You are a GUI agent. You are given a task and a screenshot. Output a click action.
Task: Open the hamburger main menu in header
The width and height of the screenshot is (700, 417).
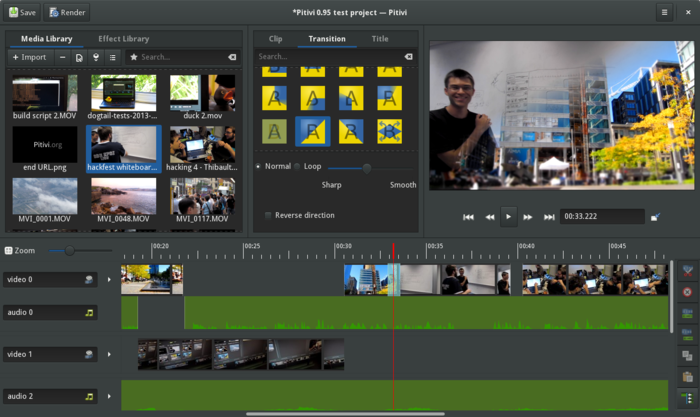pyautogui.click(x=664, y=13)
